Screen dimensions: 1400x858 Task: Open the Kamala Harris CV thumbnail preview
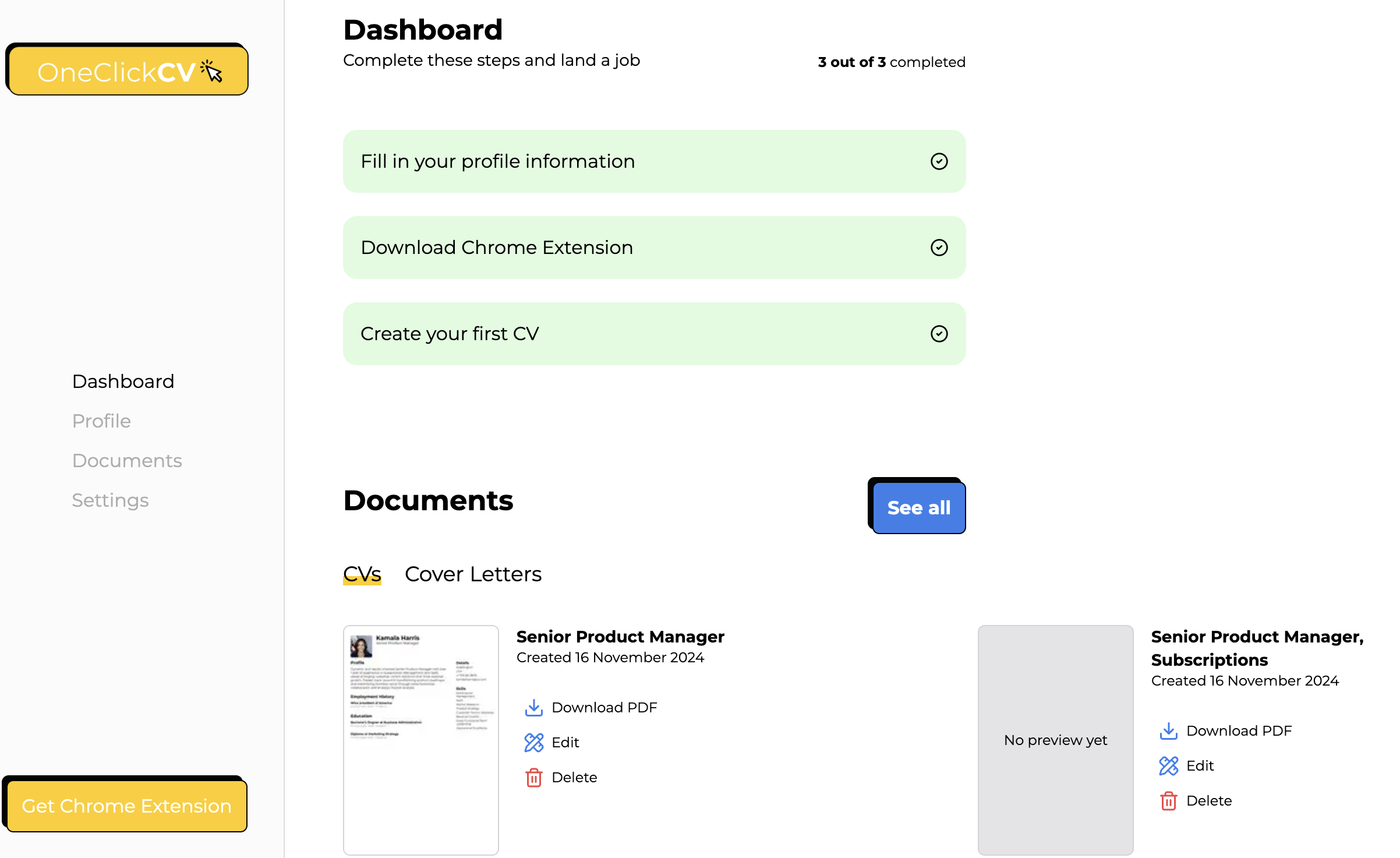pos(420,740)
